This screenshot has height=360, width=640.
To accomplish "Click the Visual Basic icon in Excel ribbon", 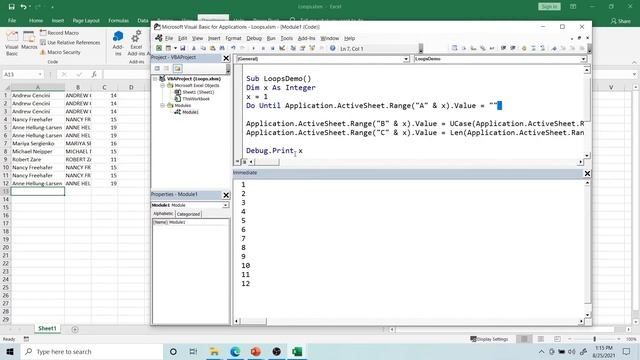I will pos(12,43).
